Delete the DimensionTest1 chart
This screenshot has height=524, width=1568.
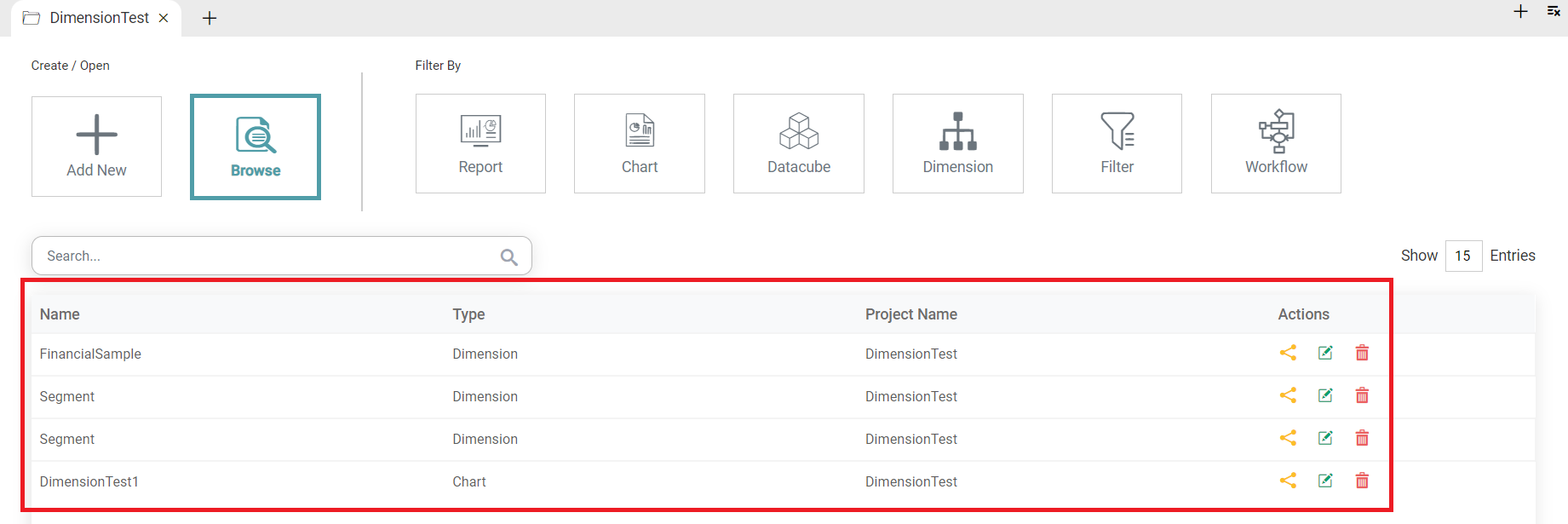(1362, 481)
